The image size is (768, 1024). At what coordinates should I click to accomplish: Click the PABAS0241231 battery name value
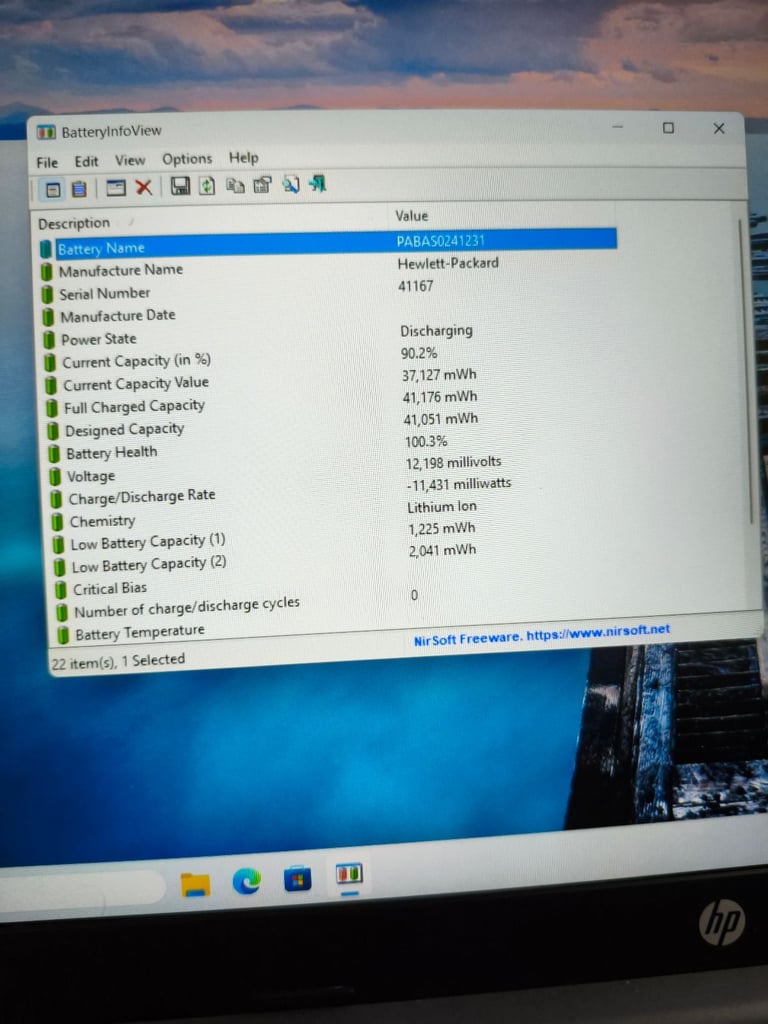click(441, 241)
